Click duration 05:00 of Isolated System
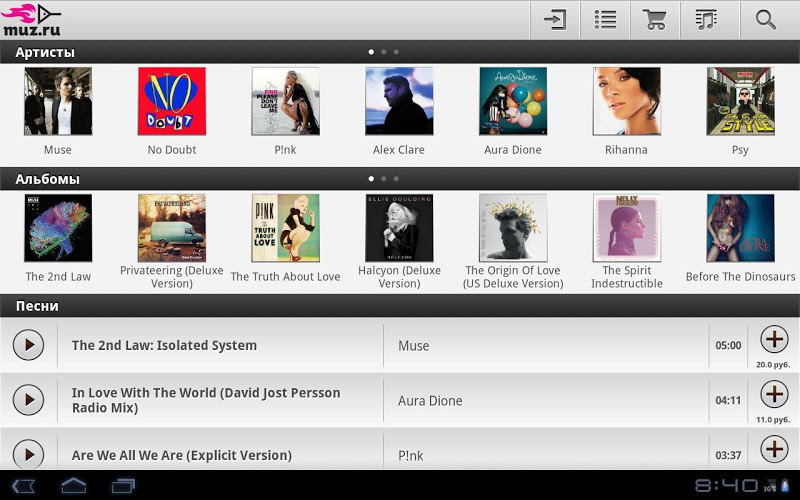This screenshot has width=800, height=500. click(x=728, y=345)
